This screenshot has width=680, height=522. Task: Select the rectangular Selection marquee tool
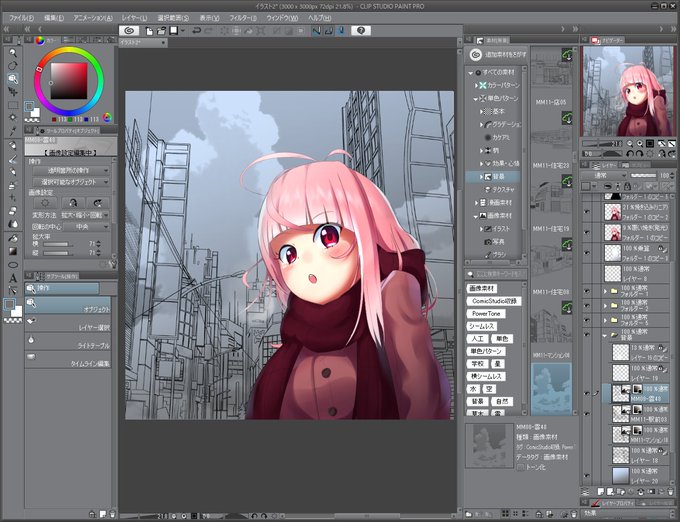(x=13, y=105)
